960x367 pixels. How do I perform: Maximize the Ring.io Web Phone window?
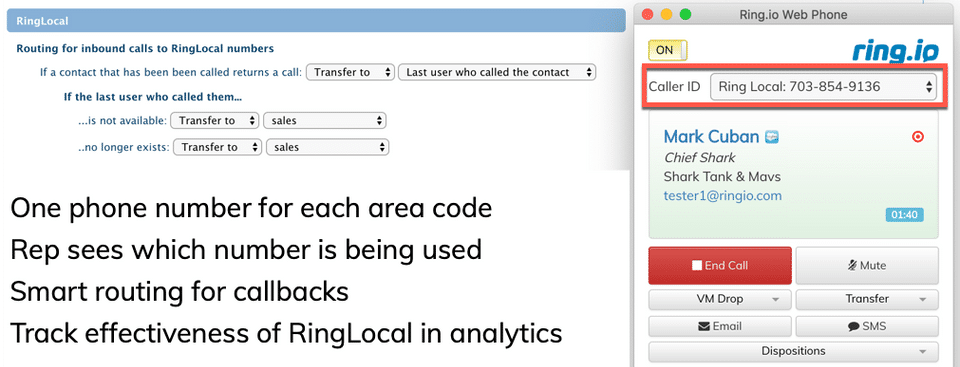click(x=686, y=14)
